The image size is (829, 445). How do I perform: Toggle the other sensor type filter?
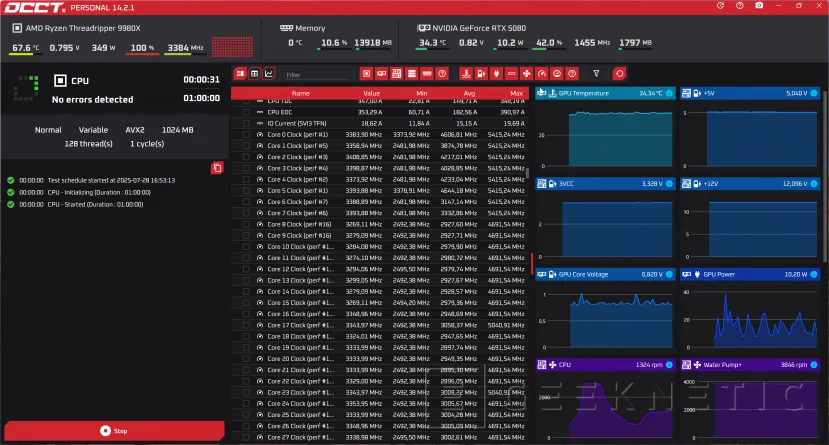572,74
